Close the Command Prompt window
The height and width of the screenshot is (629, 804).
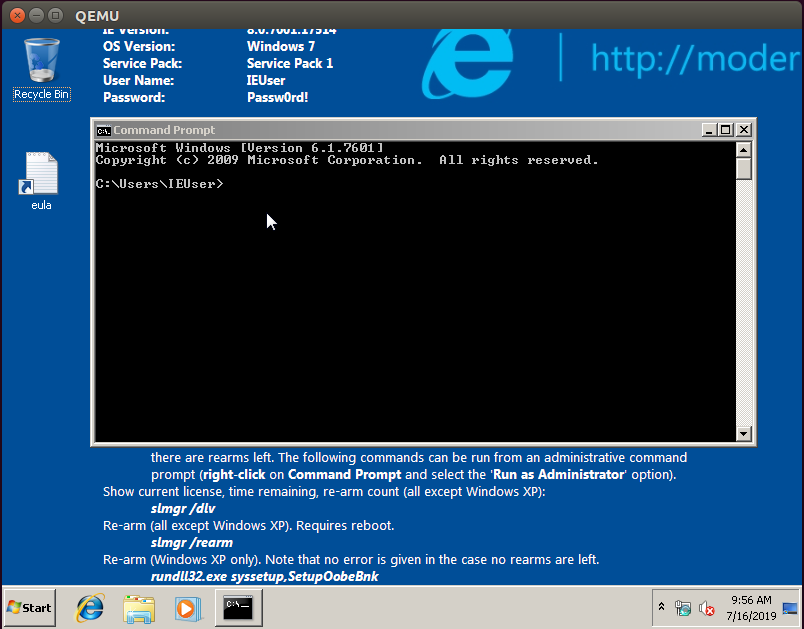coord(743,130)
